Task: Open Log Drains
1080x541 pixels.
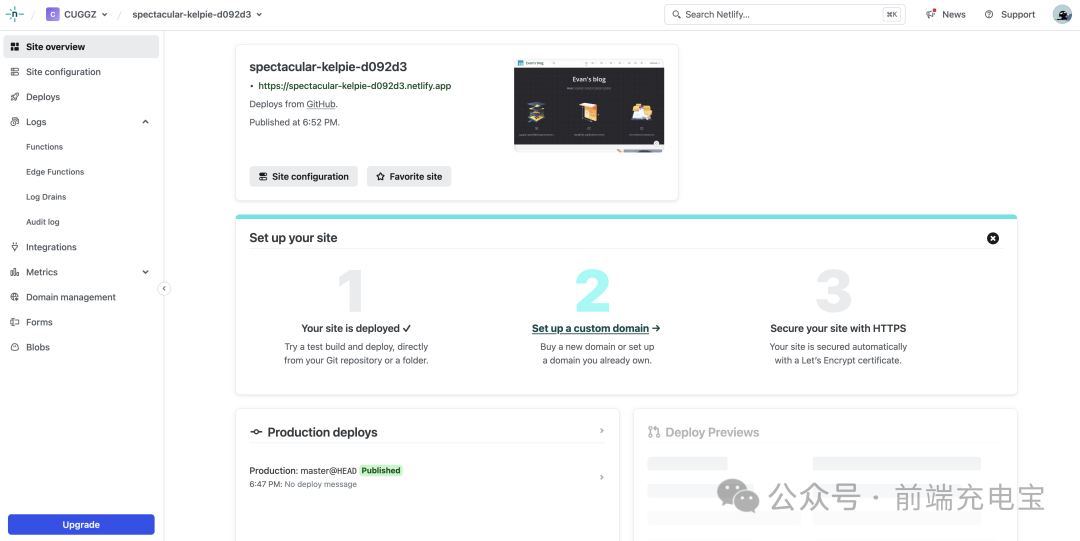Action: (46, 197)
